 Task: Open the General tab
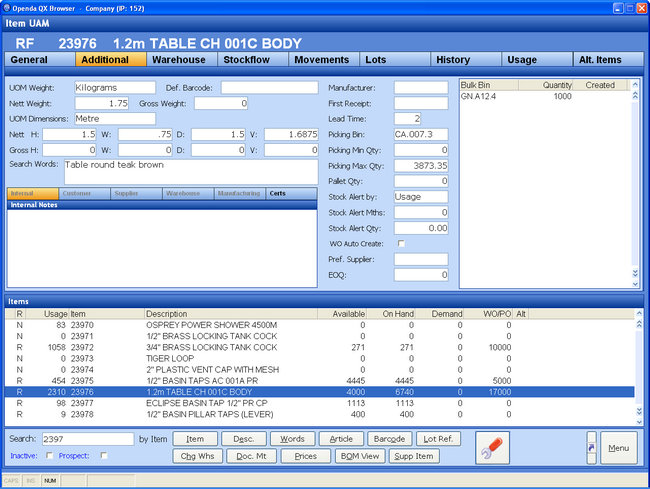(x=40, y=60)
